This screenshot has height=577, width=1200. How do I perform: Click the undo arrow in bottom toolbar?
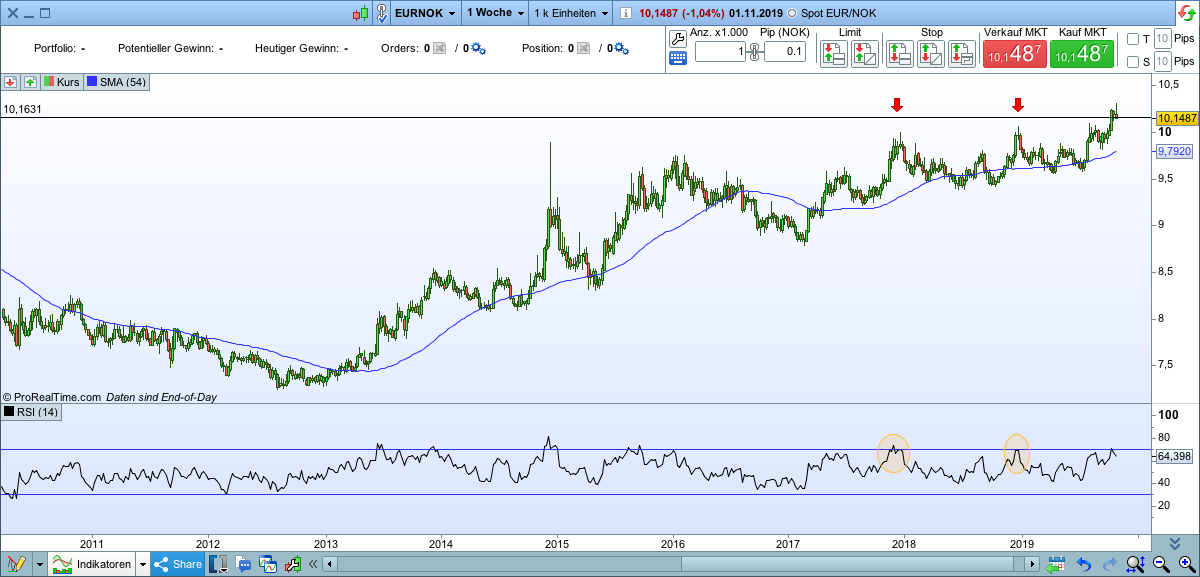click(x=1082, y=565)
